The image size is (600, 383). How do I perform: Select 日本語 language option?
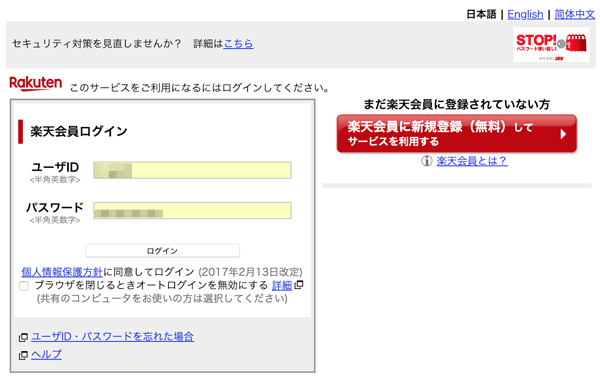[481, 15]
